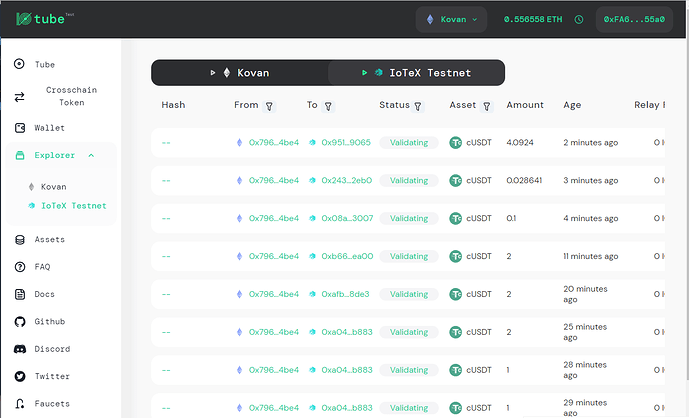
Task: Click the Amount column header
Action: tap(525, 105)
